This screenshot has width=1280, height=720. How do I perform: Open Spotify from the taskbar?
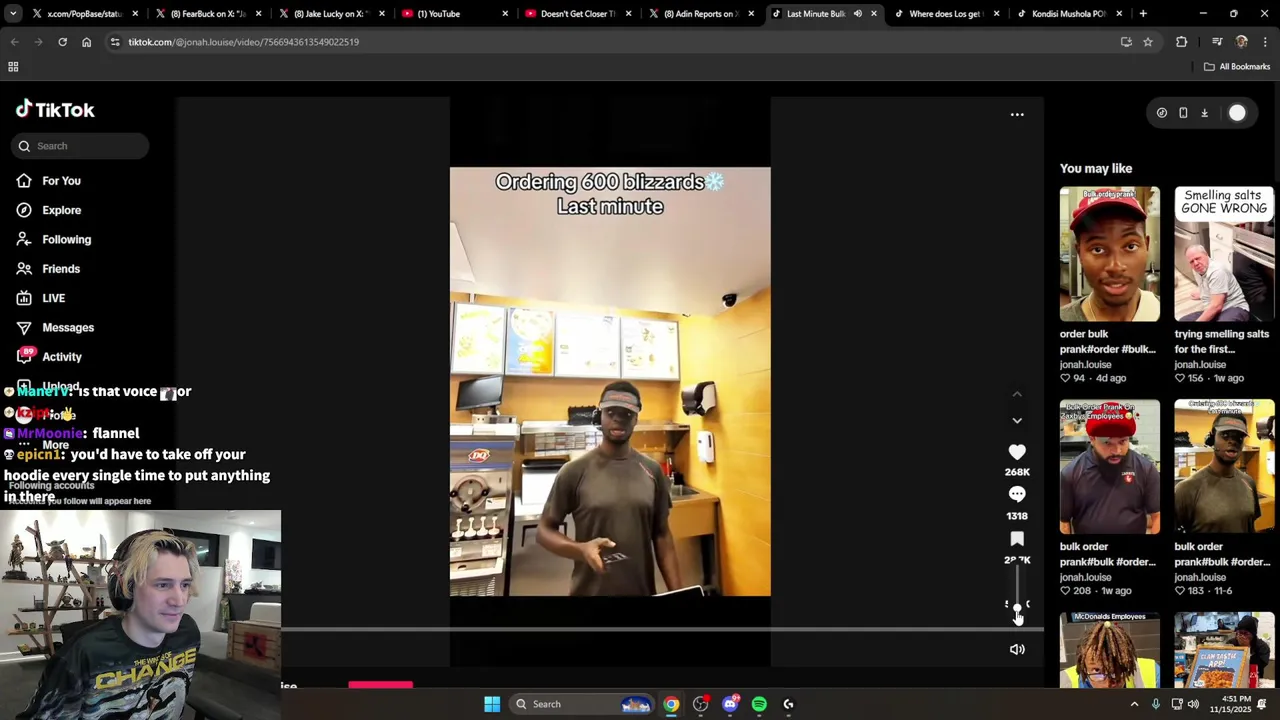click(759, 704)
